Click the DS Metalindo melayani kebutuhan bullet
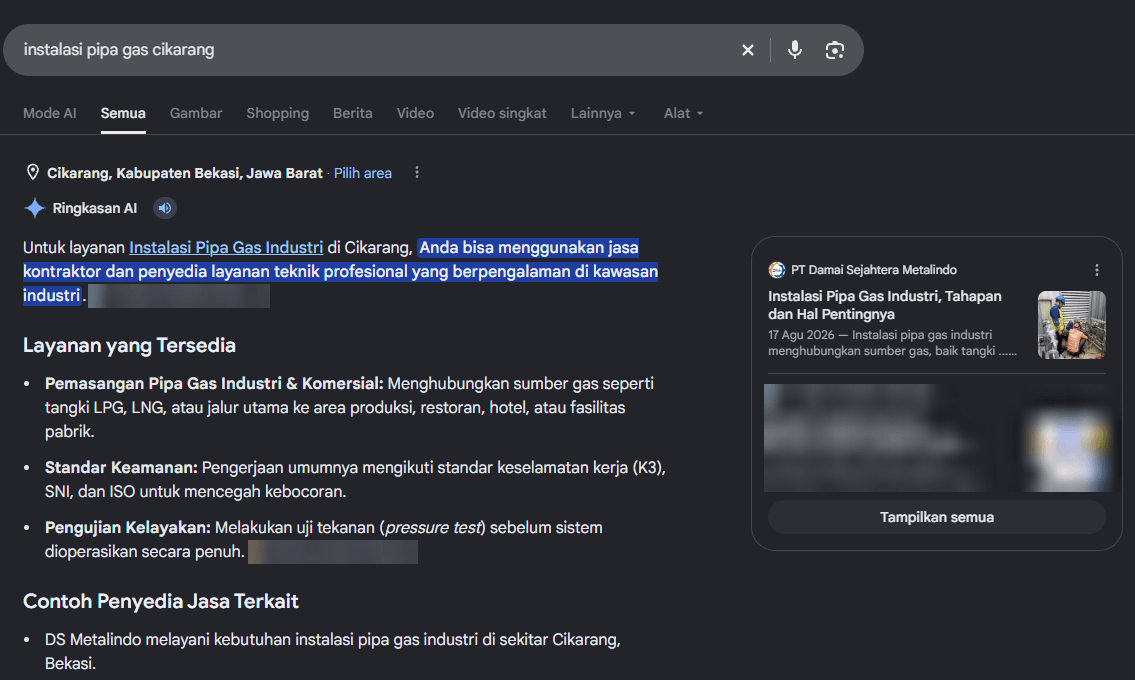The width and height of the screenshot is (1135, 680). point(333,651)
